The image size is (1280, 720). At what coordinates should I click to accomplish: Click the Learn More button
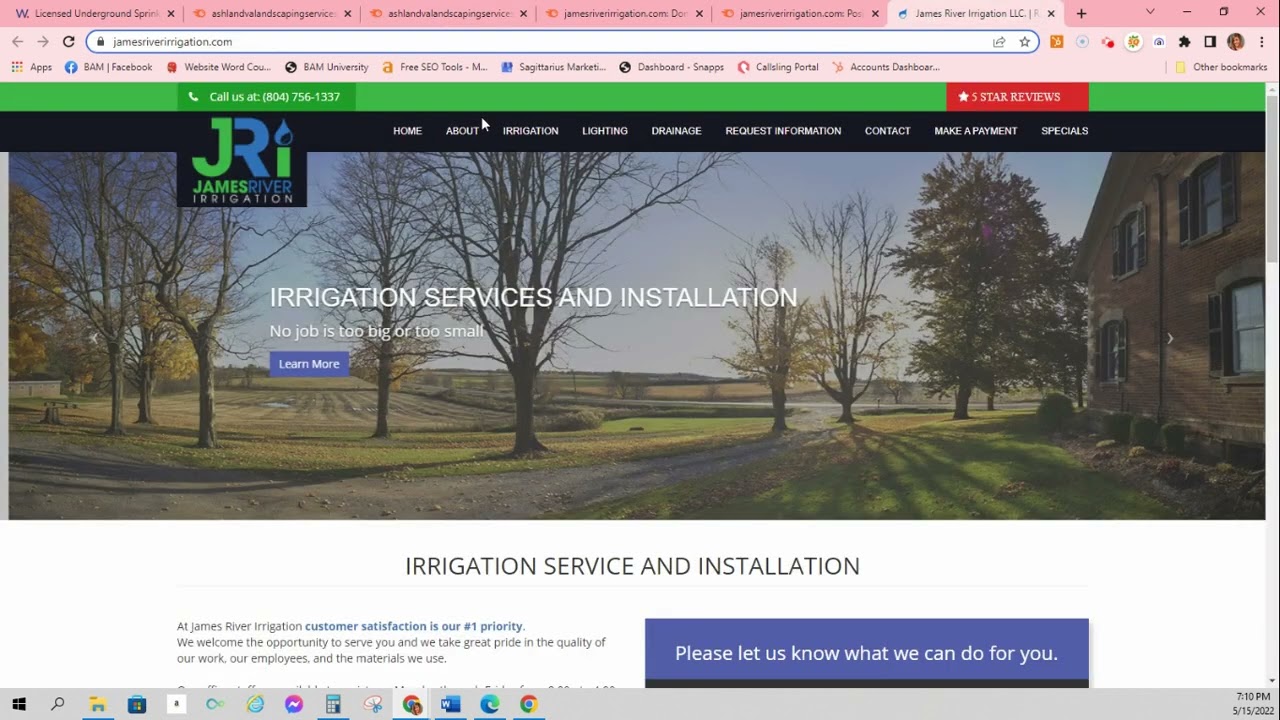click(x=308, y=363)
